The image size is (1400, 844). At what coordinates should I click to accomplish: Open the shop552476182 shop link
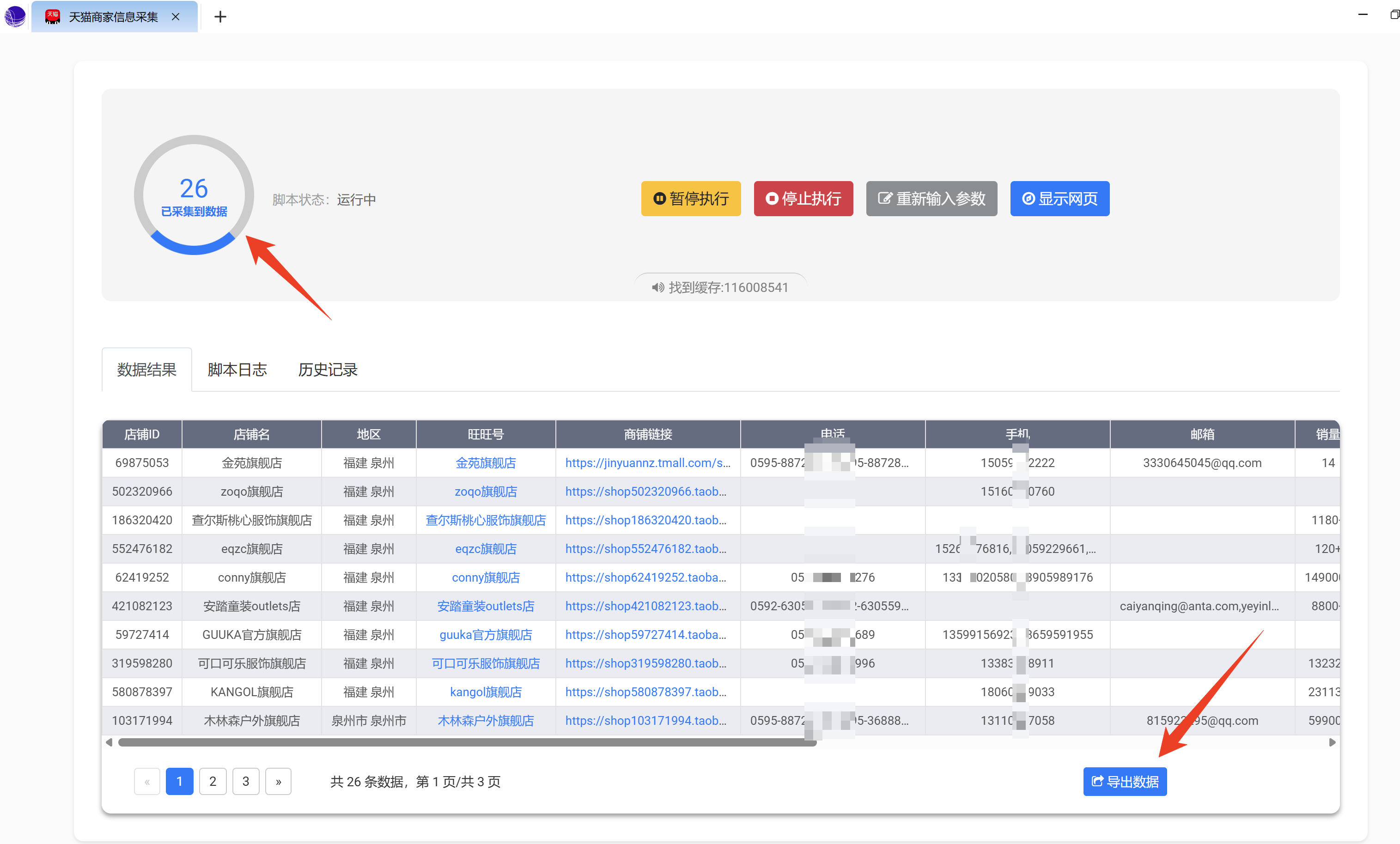click(x=646, y=549)
